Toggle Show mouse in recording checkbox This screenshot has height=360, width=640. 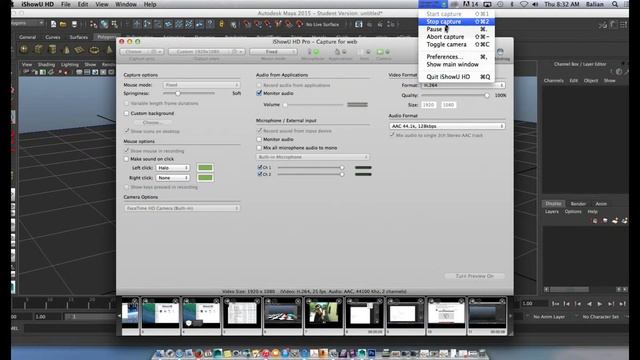coord(127,151)
